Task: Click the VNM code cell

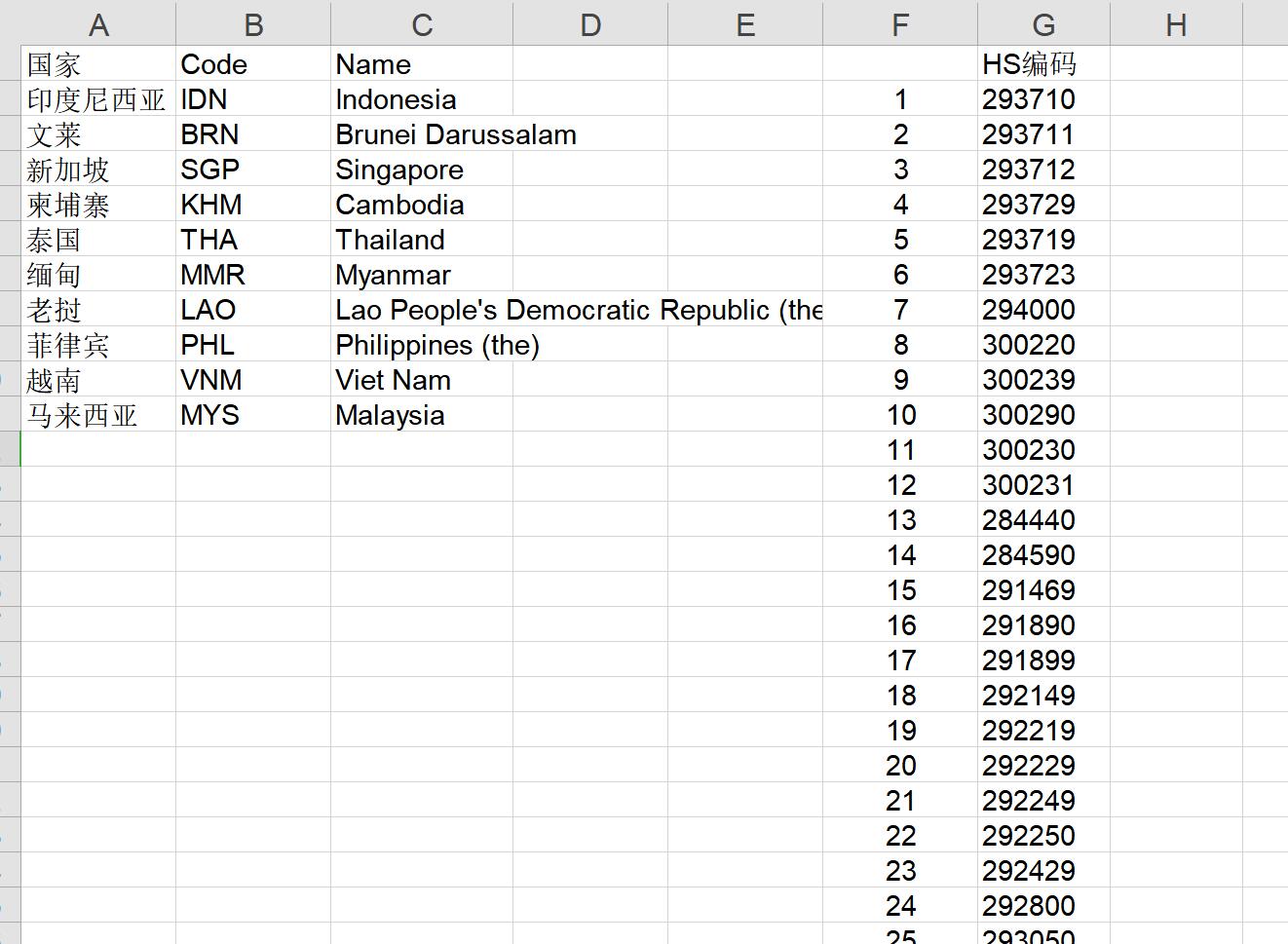Action: click(253, 379)
